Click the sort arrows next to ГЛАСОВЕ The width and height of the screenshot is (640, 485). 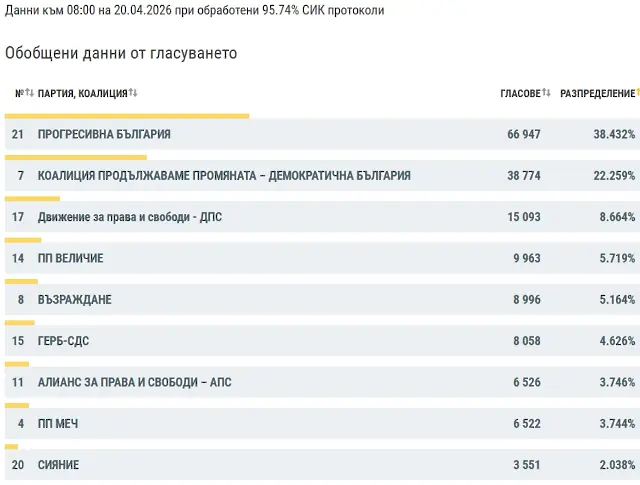coord(546,93)
